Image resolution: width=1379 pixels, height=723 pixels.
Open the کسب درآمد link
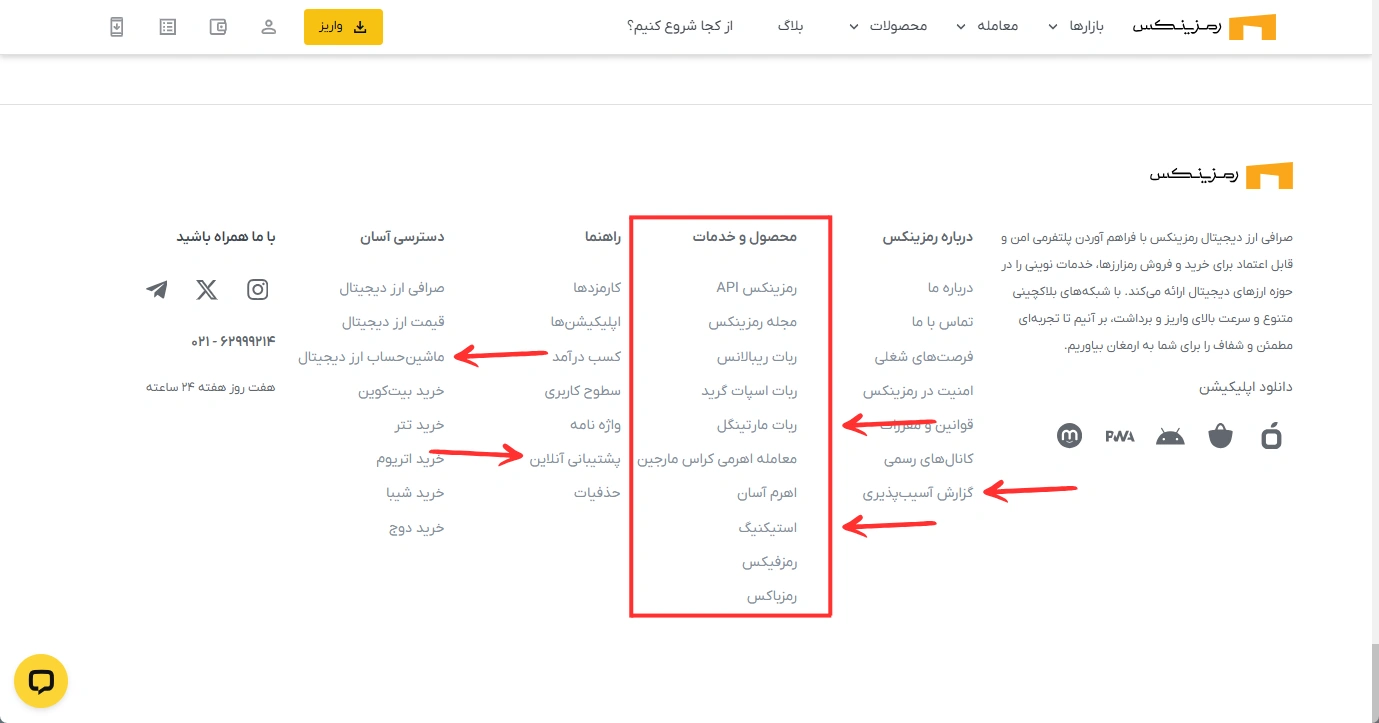click(587, 356)
